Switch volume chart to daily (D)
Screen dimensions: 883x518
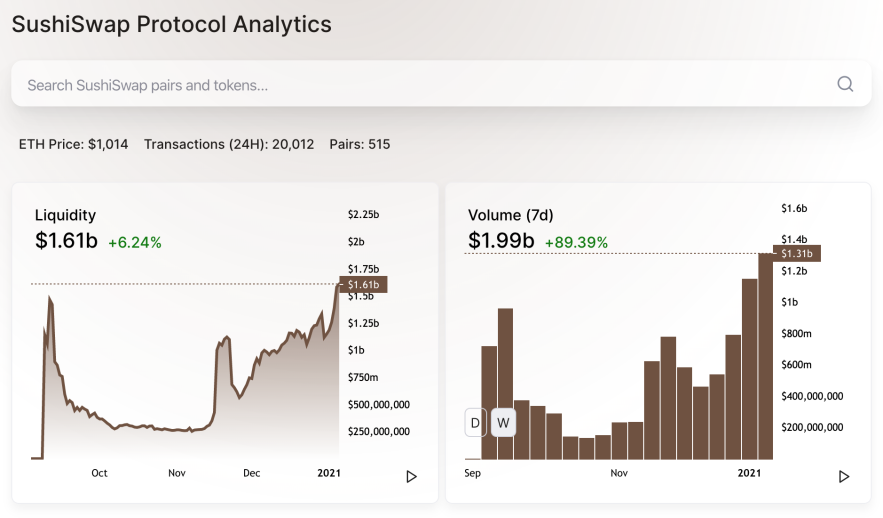(x=475, y=423)
